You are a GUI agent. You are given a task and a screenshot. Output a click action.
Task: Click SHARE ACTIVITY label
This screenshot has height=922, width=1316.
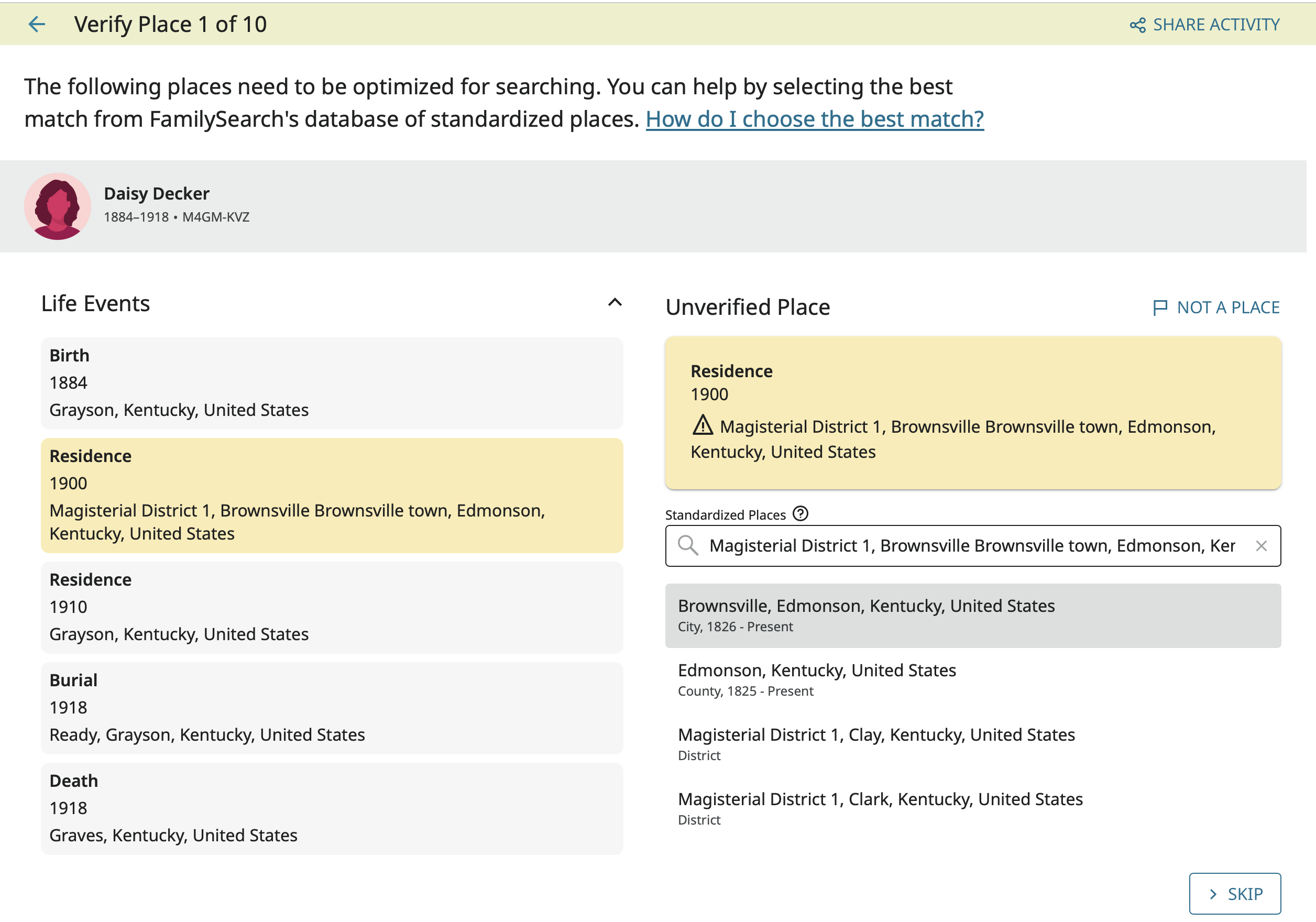1216,25
